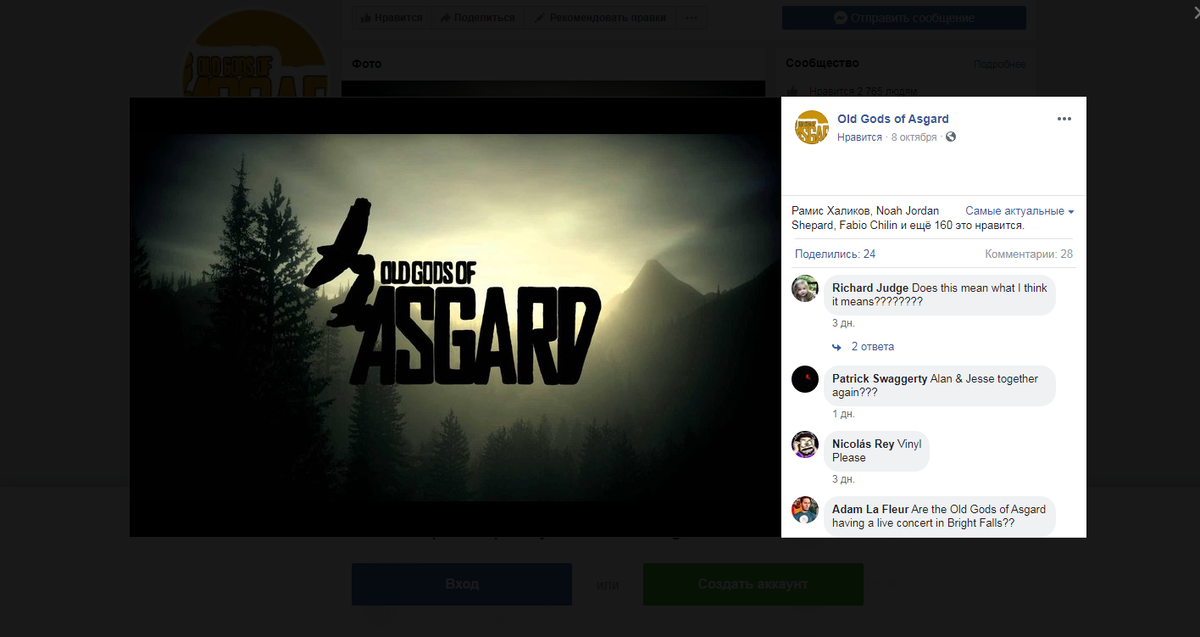Open the Old Gods of Asgard page link
This screenshot has width=1200, height=637.
893,119
